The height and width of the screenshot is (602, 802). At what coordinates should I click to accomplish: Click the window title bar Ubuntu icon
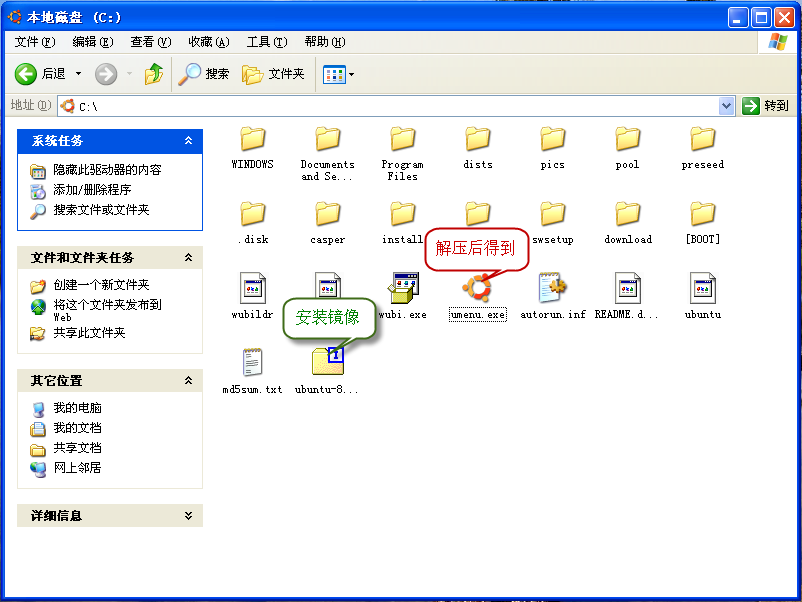coord(14,17)
